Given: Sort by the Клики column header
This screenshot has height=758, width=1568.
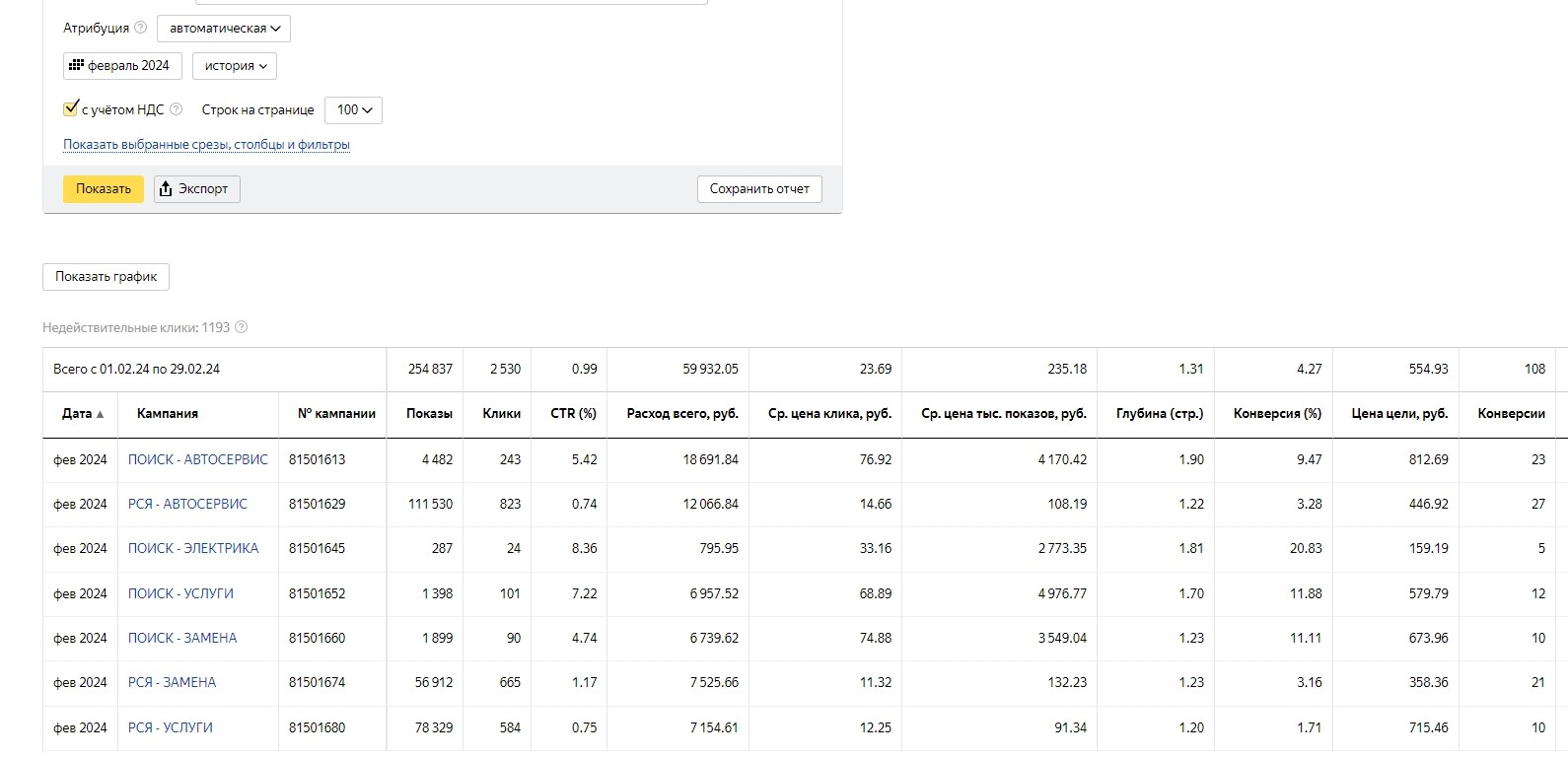Looking at the screenshot, I should (x=501, y=414).
